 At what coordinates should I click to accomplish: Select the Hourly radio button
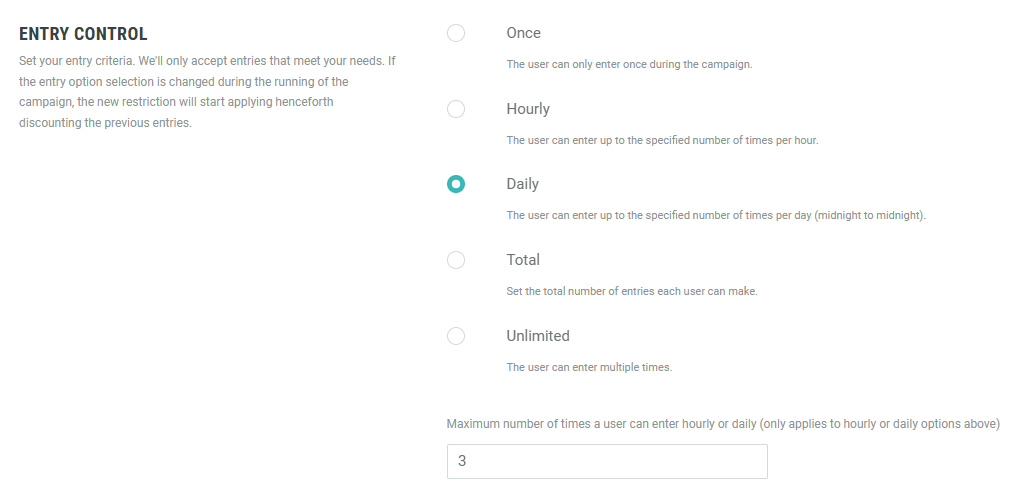point(456,109)
